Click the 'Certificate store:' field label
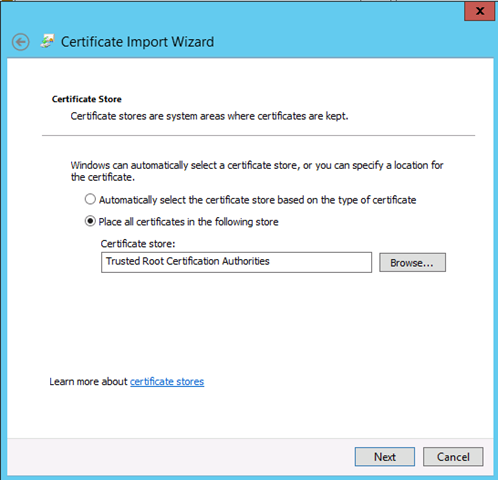The width and height of the screenshot is (498, 480). coord(138,244)
